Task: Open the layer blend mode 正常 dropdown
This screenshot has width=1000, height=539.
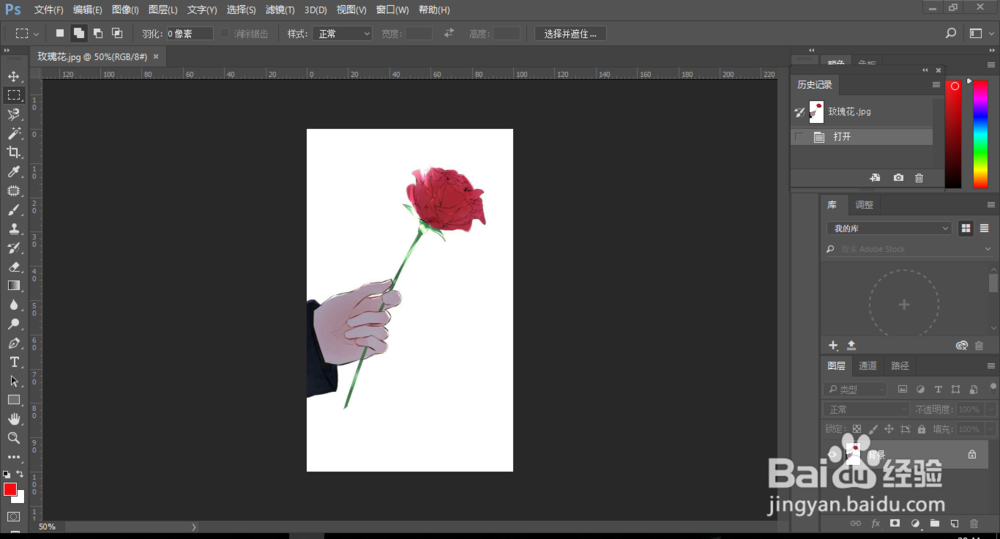Action: [866, 410]
